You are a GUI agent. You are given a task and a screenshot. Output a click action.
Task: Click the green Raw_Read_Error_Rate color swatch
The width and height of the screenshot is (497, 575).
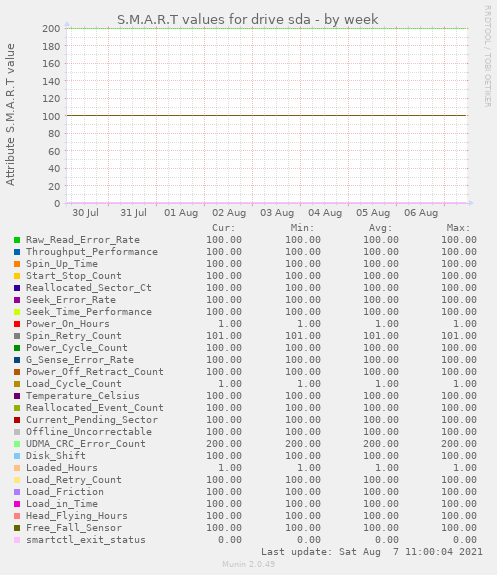coord(17,240)
